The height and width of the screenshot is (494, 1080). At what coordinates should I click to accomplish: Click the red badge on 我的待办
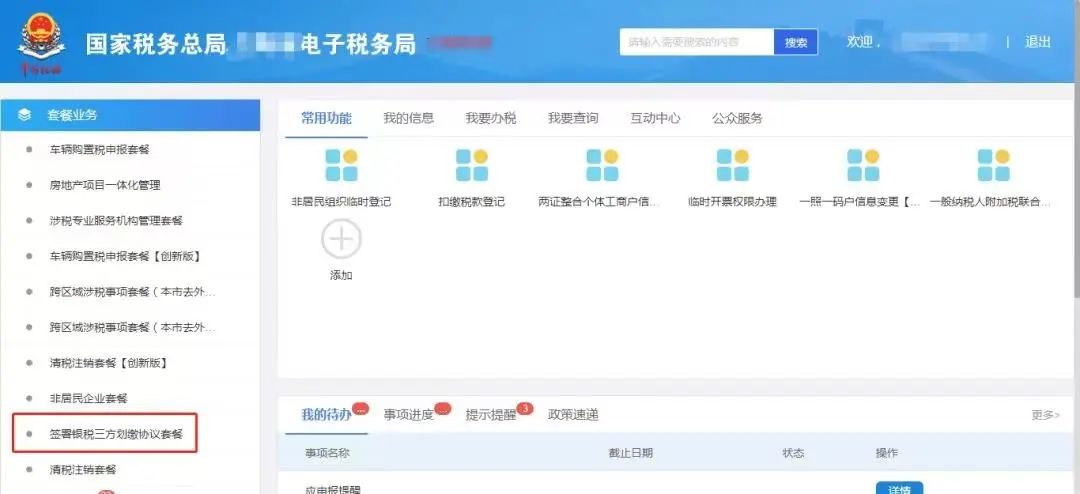click(360, 409)
